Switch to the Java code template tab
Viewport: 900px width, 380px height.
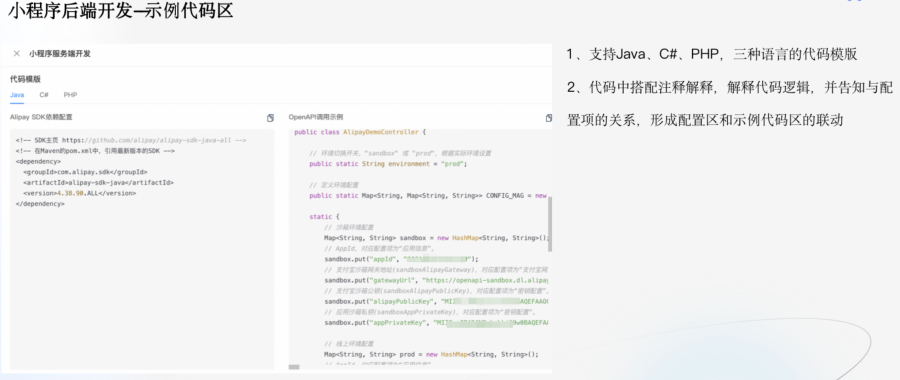click(17, 95)
